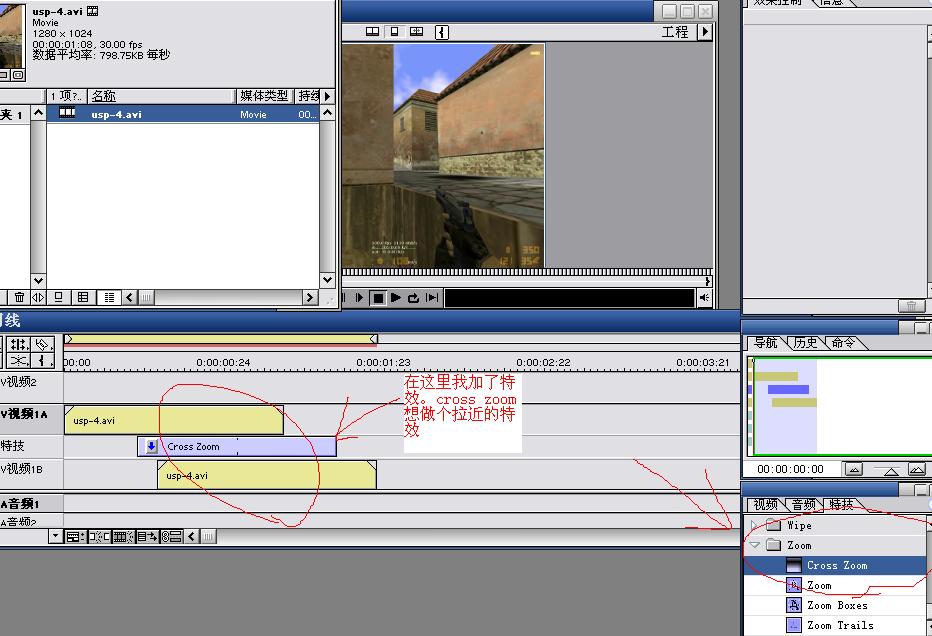Screen dimensions: 932x636
Task: Switch project window to icon view
Action: tap(58, 297)
